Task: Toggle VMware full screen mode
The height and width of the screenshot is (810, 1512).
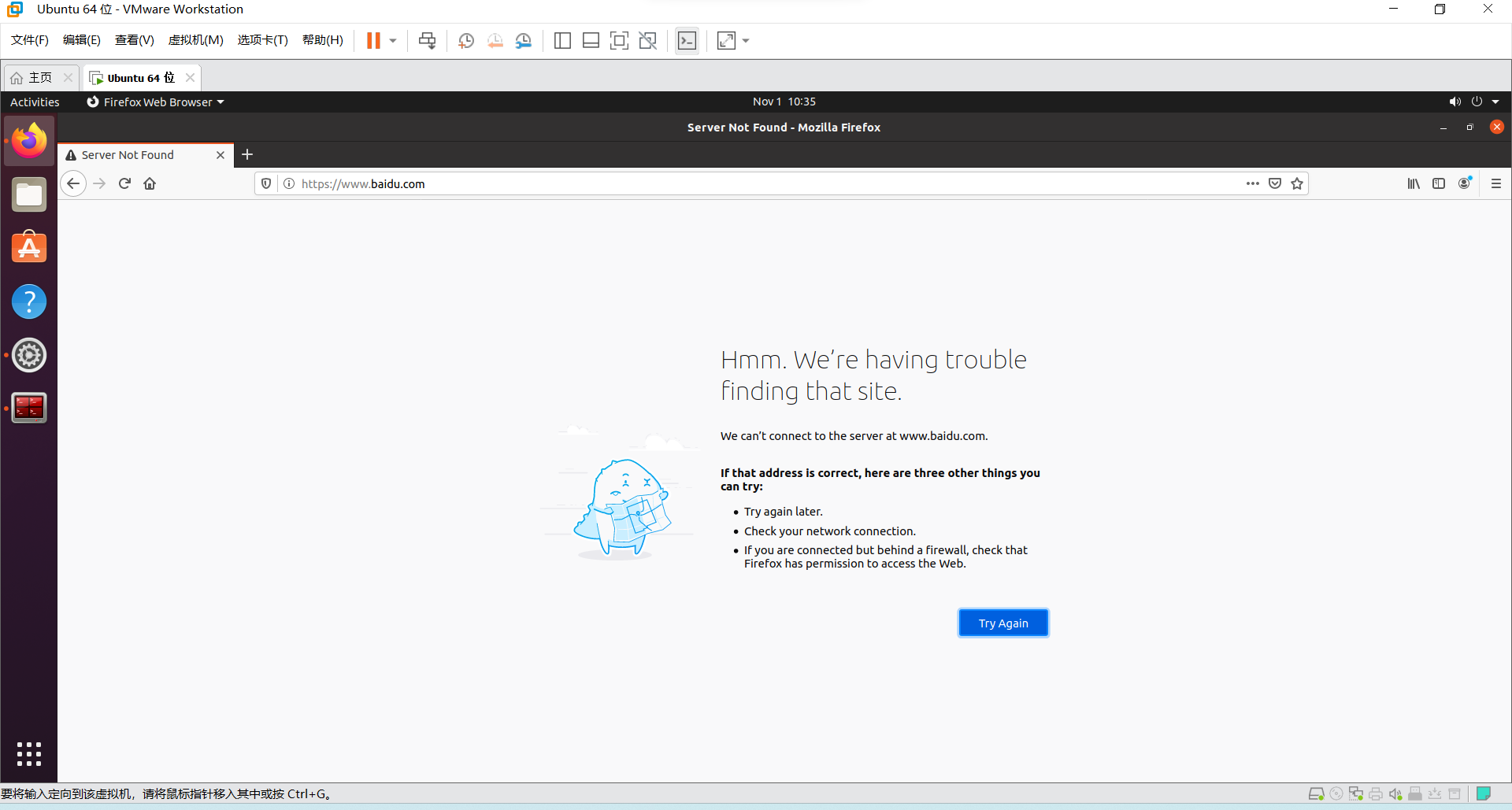Action: (x=619, y=41)
